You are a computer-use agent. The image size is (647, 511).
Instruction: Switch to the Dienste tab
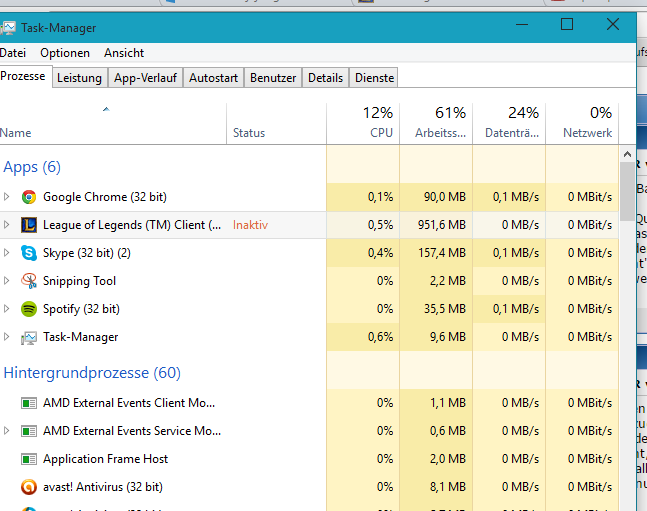click(x=374, y=78)
